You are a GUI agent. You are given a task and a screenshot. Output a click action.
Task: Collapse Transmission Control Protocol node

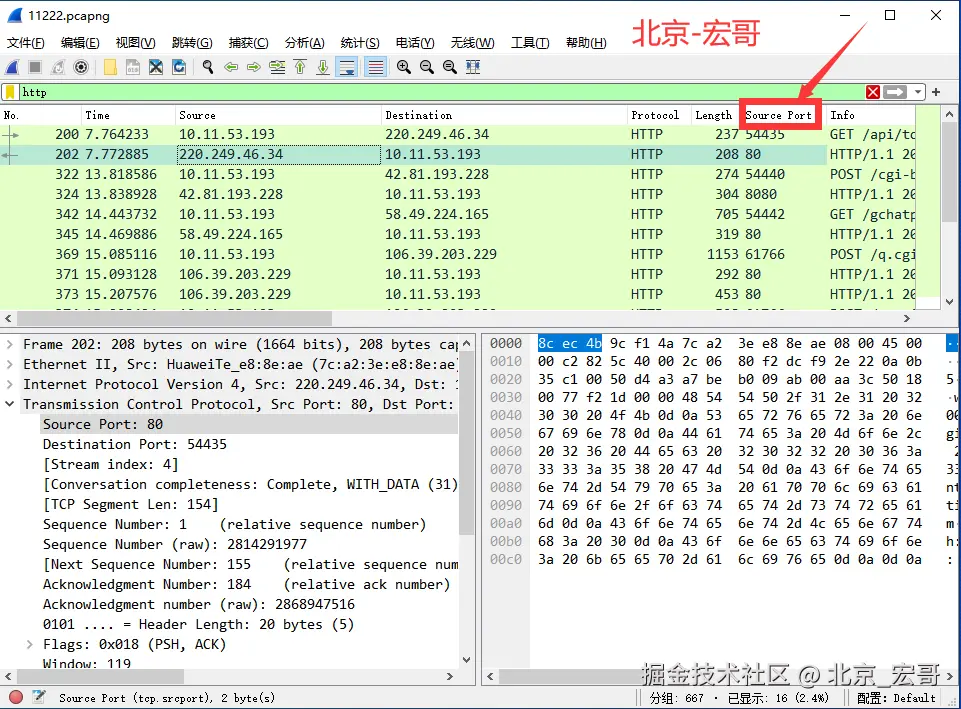[10, 404]
